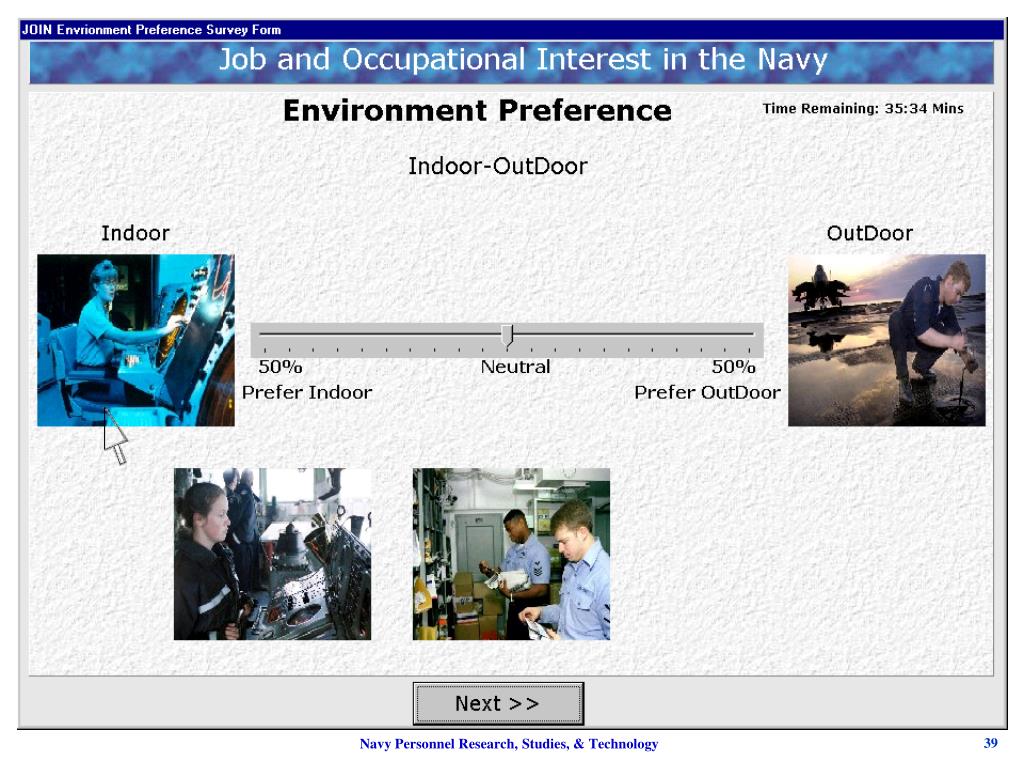Click the 'Prefer Indoor' label
The height and width of the screenshot is (768, 1024).
pyautogui.click(x=307, y=392)
